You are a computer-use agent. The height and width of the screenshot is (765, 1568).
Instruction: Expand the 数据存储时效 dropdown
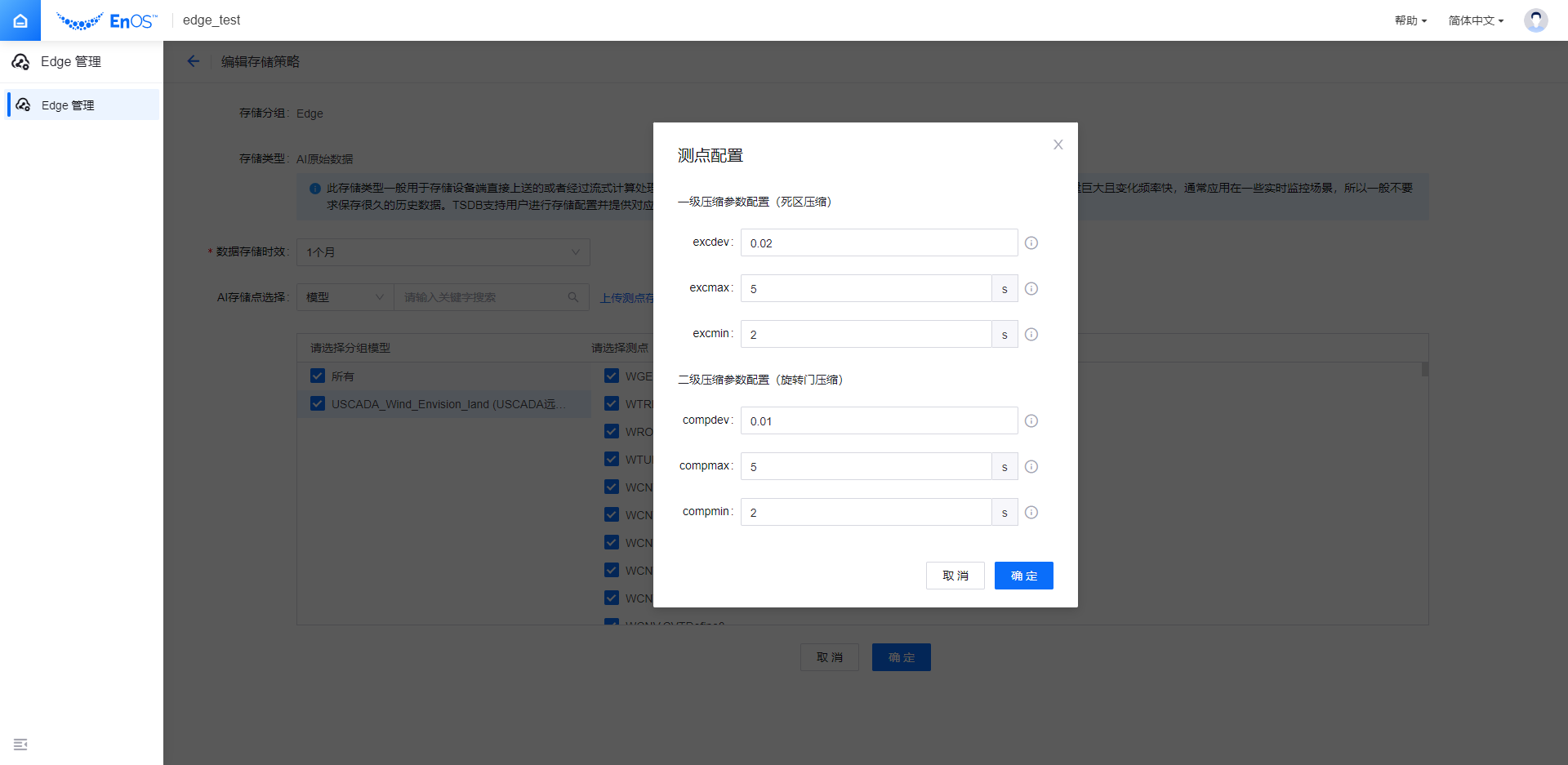[443, 252]
